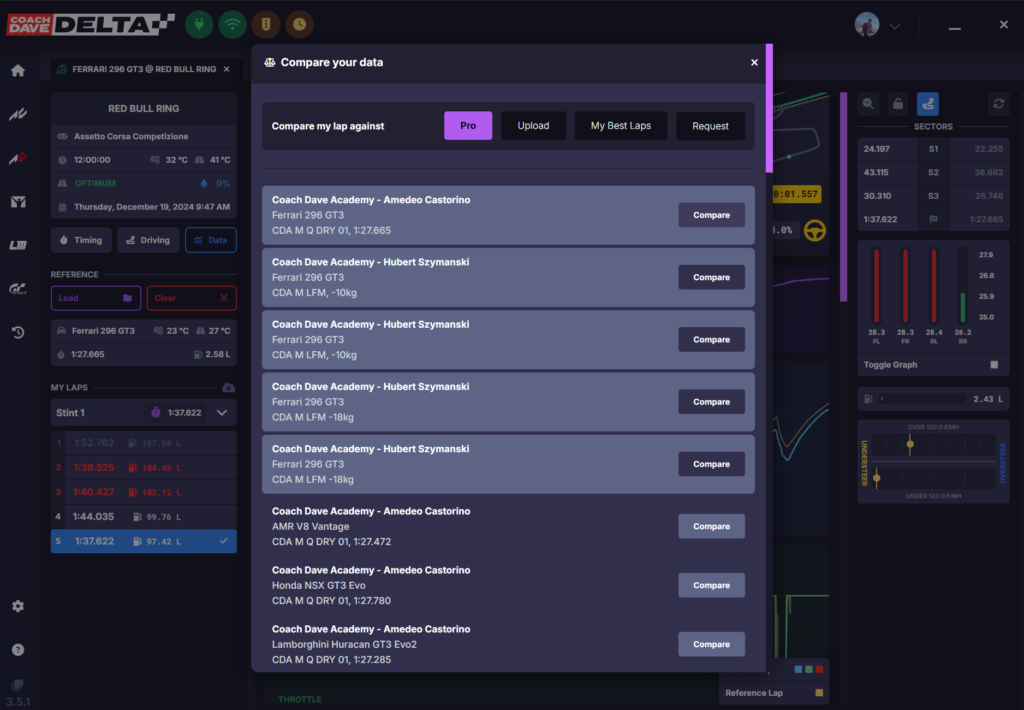1024x710 pixels.
Task: Toggle Graph checkbox in tyre panel
Action: click(x=994, y=365)
